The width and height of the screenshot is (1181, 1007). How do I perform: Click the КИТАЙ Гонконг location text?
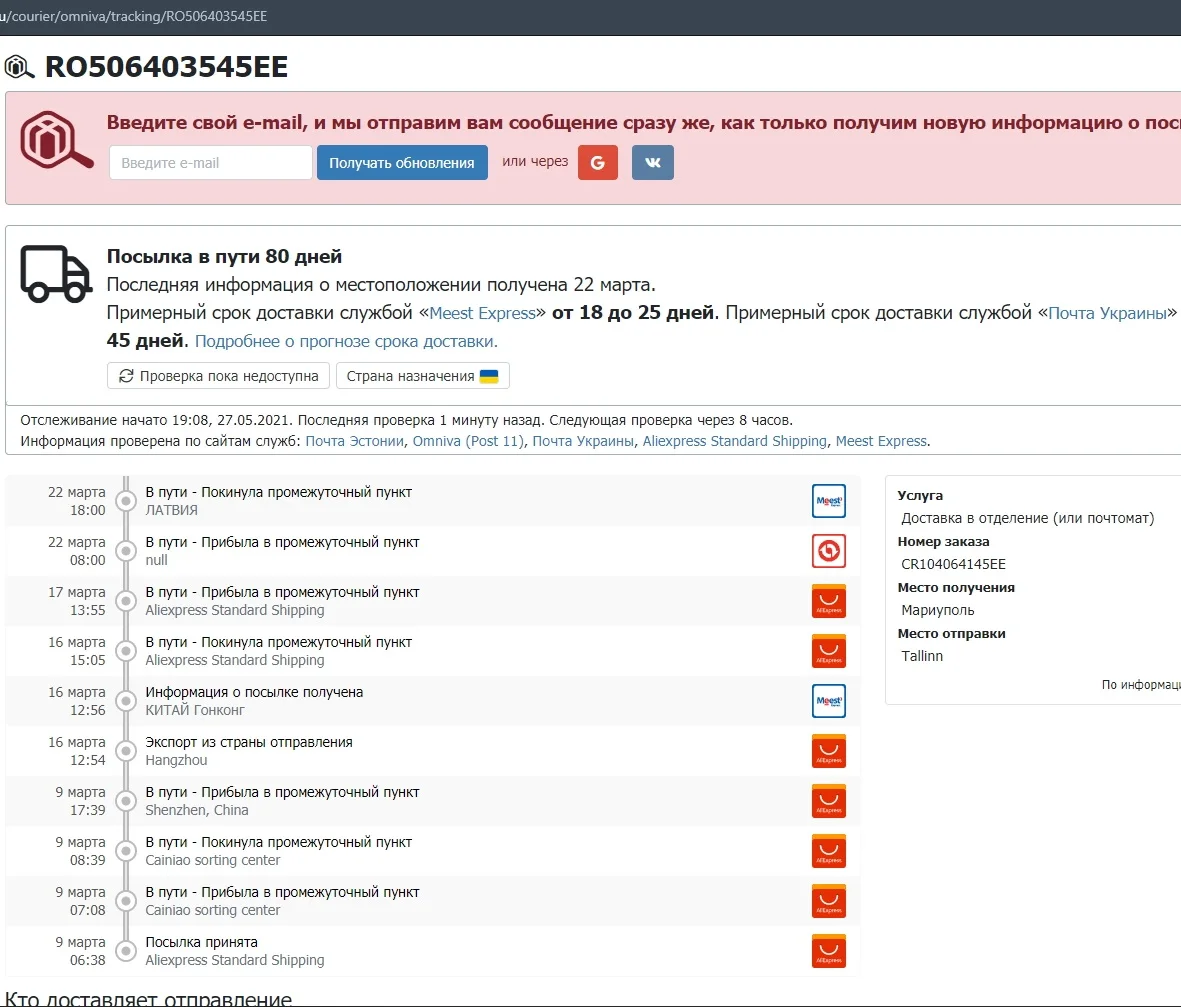[x=195, y=710]
